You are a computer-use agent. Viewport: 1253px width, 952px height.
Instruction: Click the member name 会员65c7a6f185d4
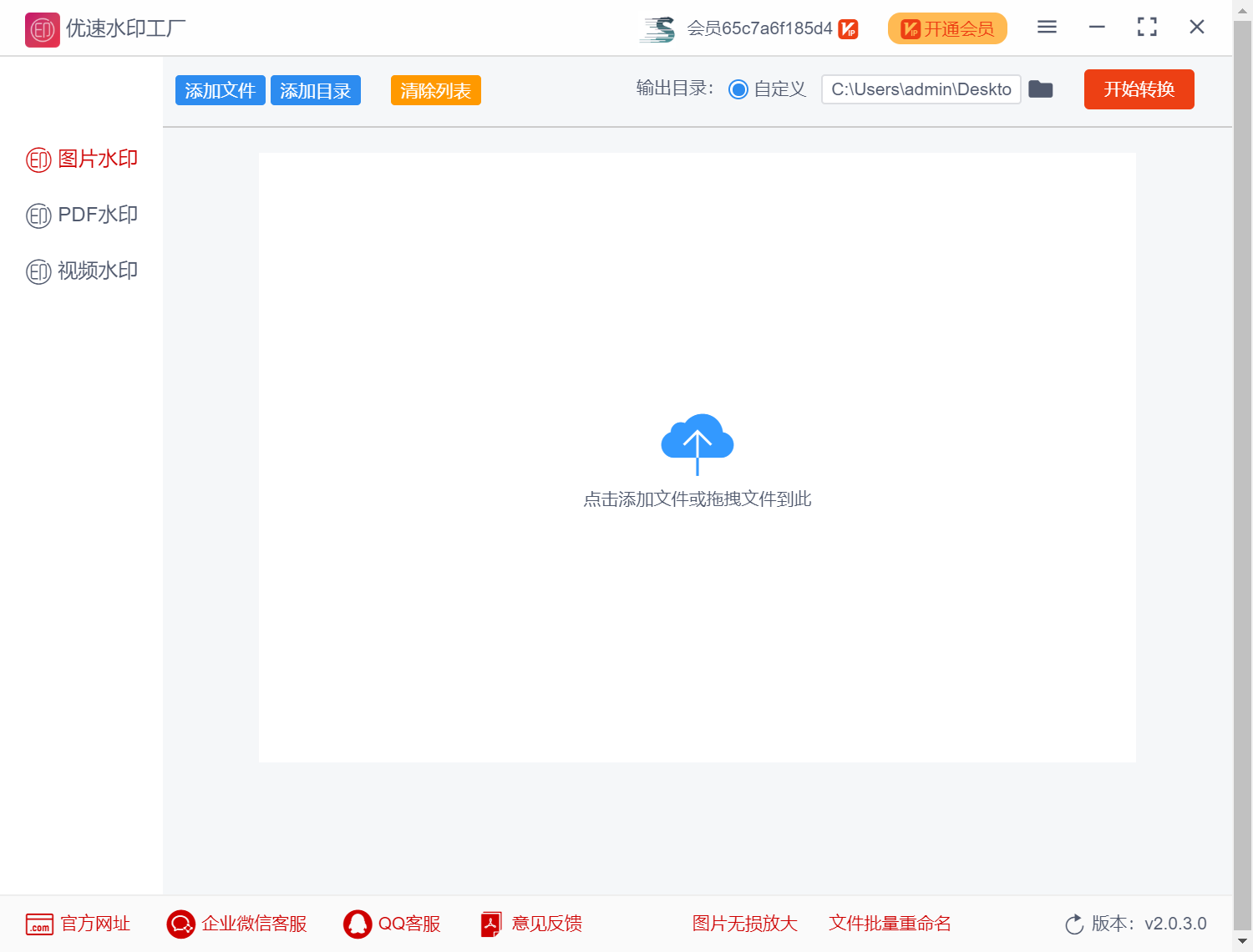pos(759,28)
